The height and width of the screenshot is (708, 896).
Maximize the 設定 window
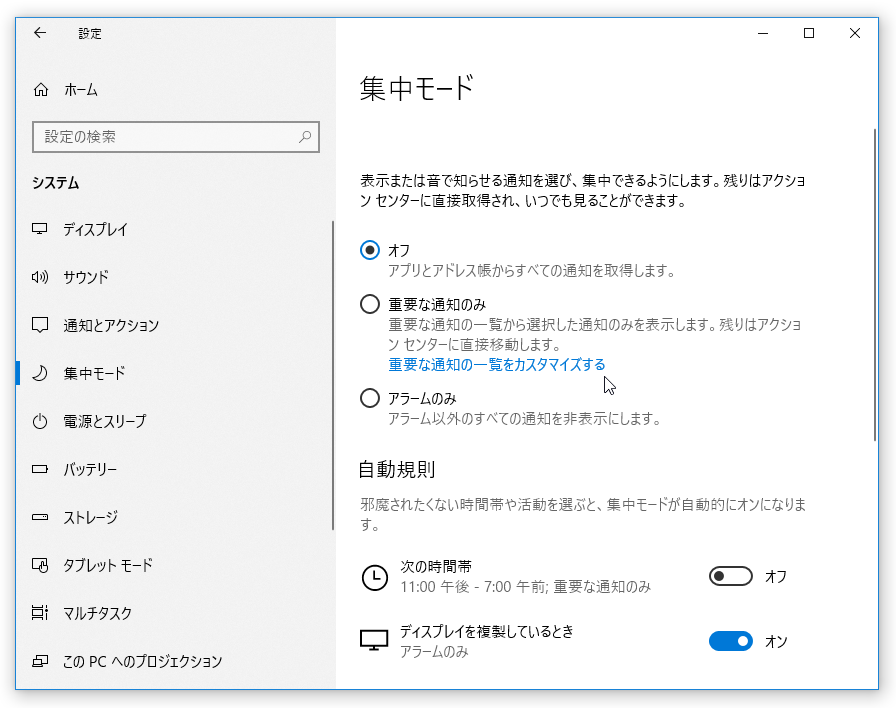tap(809, 33)
